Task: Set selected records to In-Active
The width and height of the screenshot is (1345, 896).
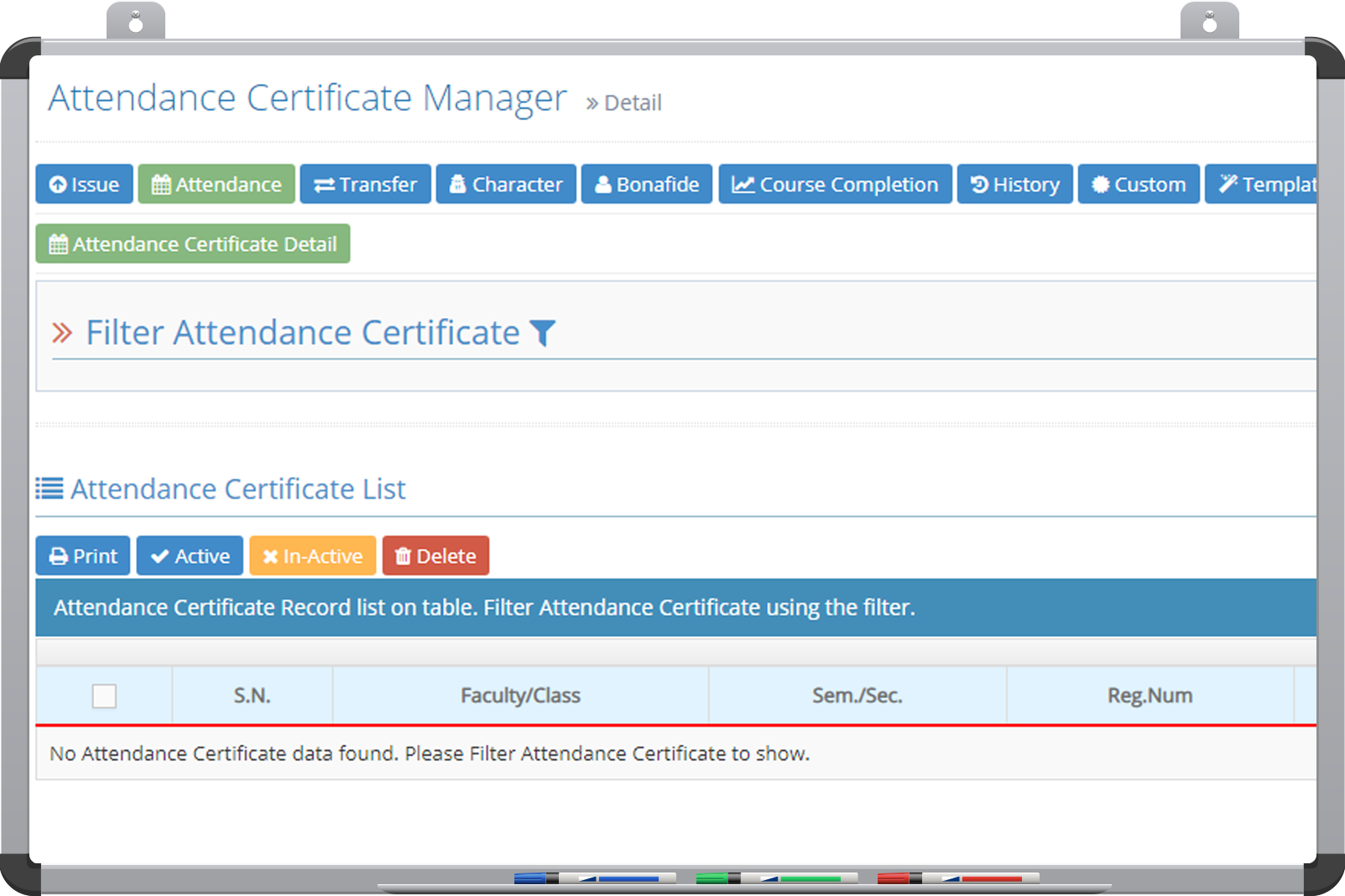Action: pos(312,555)
